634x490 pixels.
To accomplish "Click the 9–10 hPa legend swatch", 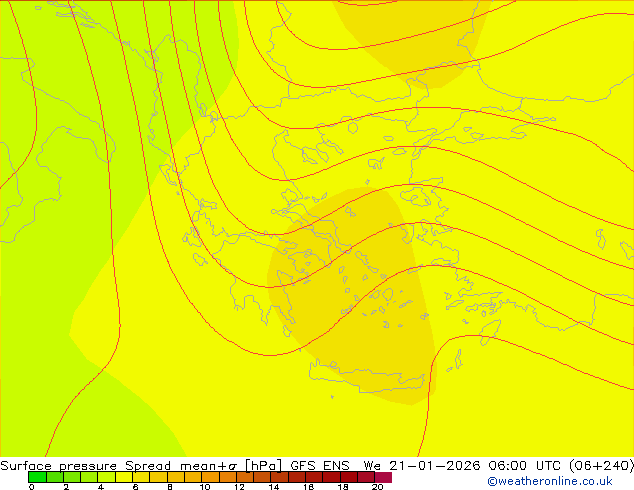I will pos(193,477).
